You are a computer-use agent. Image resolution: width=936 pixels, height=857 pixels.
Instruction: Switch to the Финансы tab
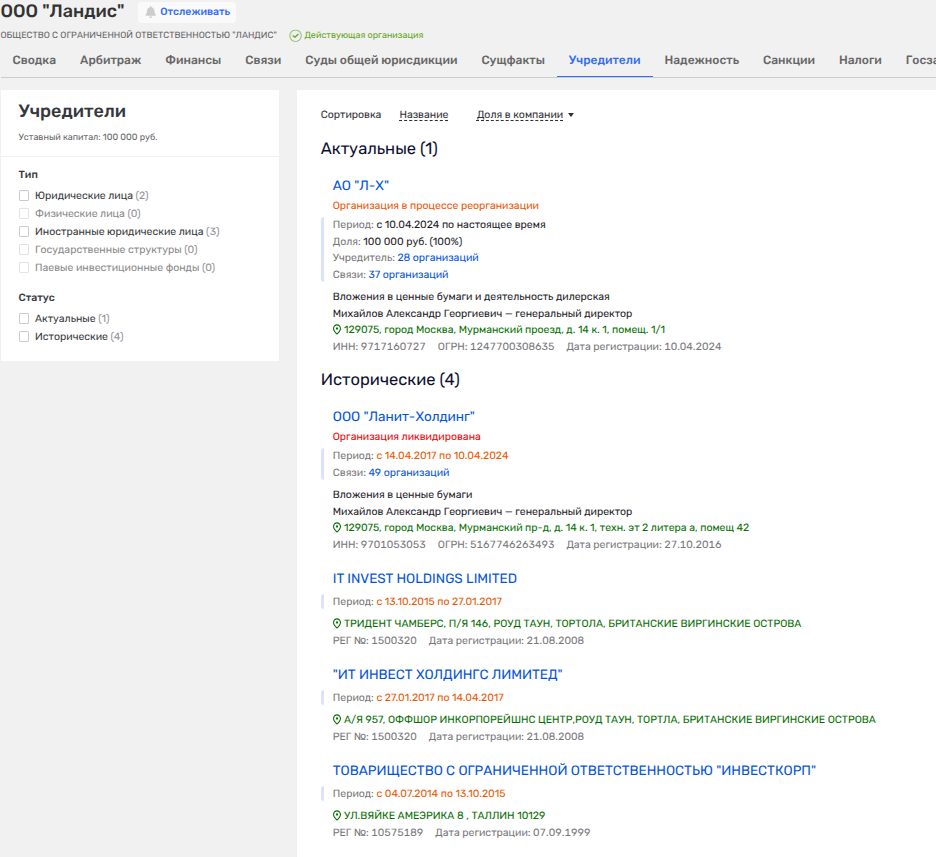pyautogui.click(x=193, y=60)
